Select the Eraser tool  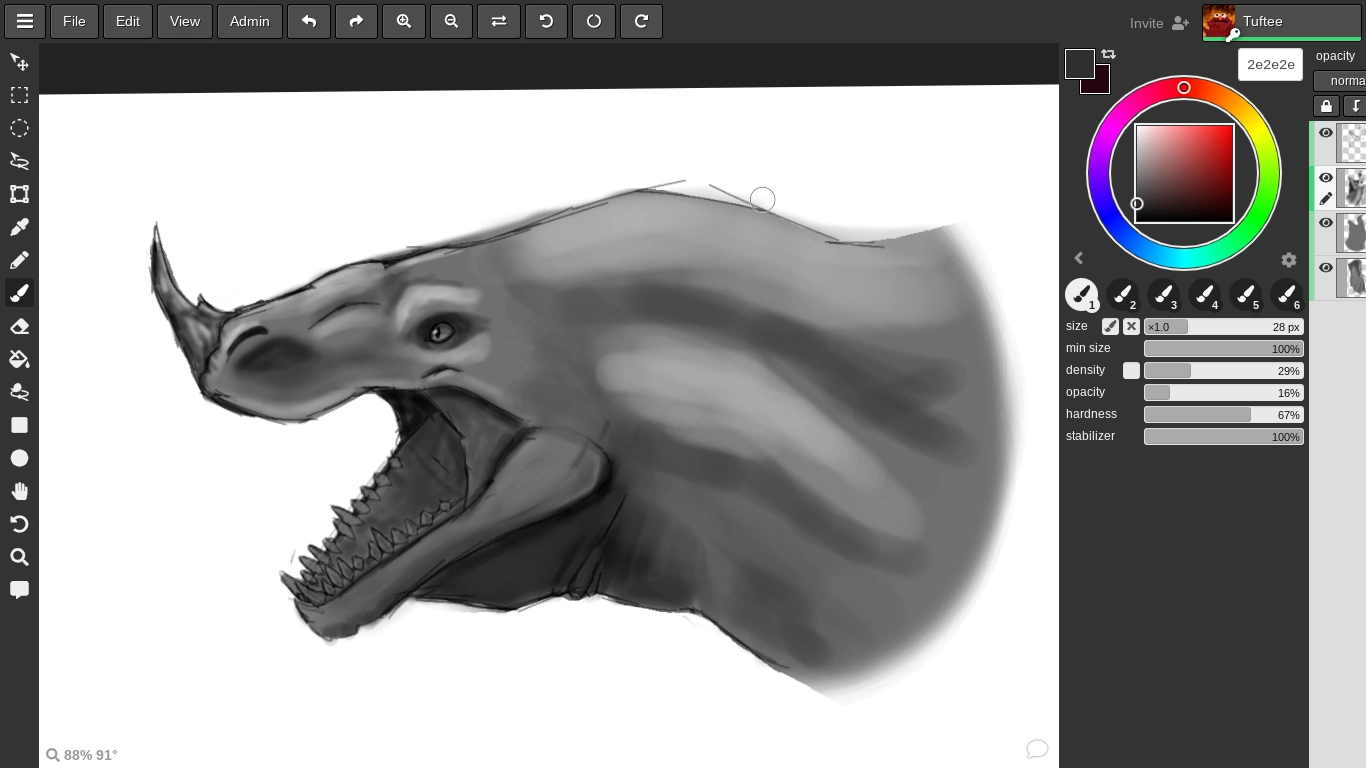pyautogui.click(x=19, y=326)
